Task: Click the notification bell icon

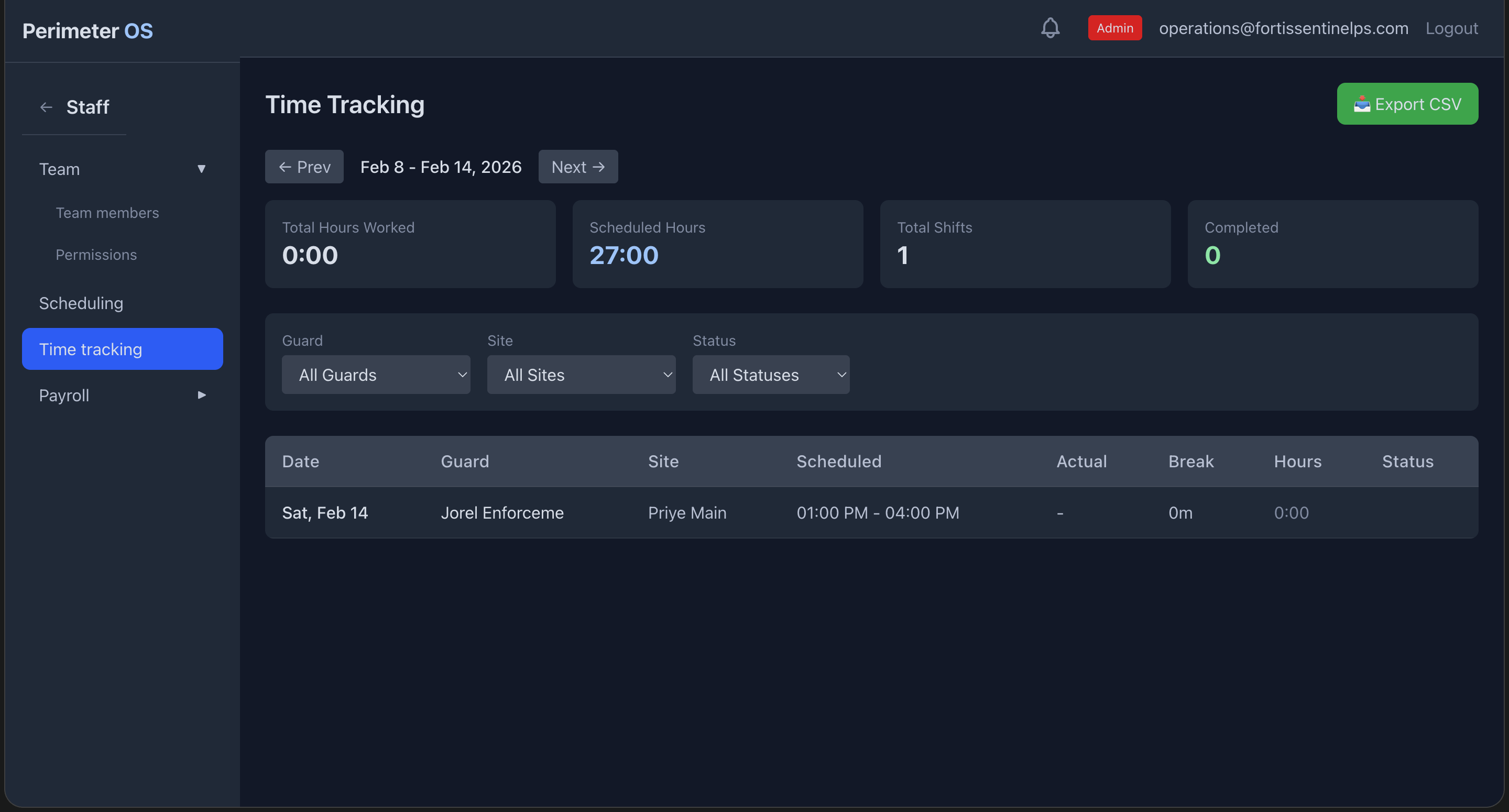Action: point(1049,28)
